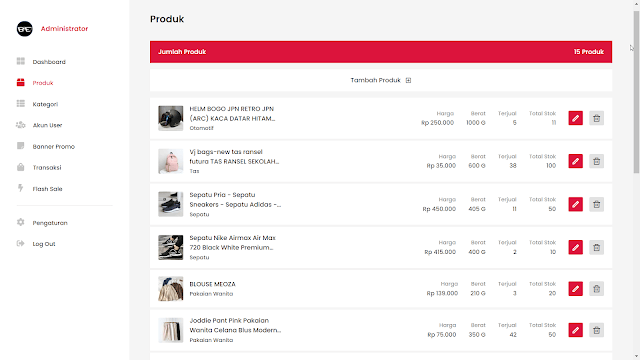
Task: Click the BLOUSE MEOZA product thumbnail
Action: click(171, 289)
